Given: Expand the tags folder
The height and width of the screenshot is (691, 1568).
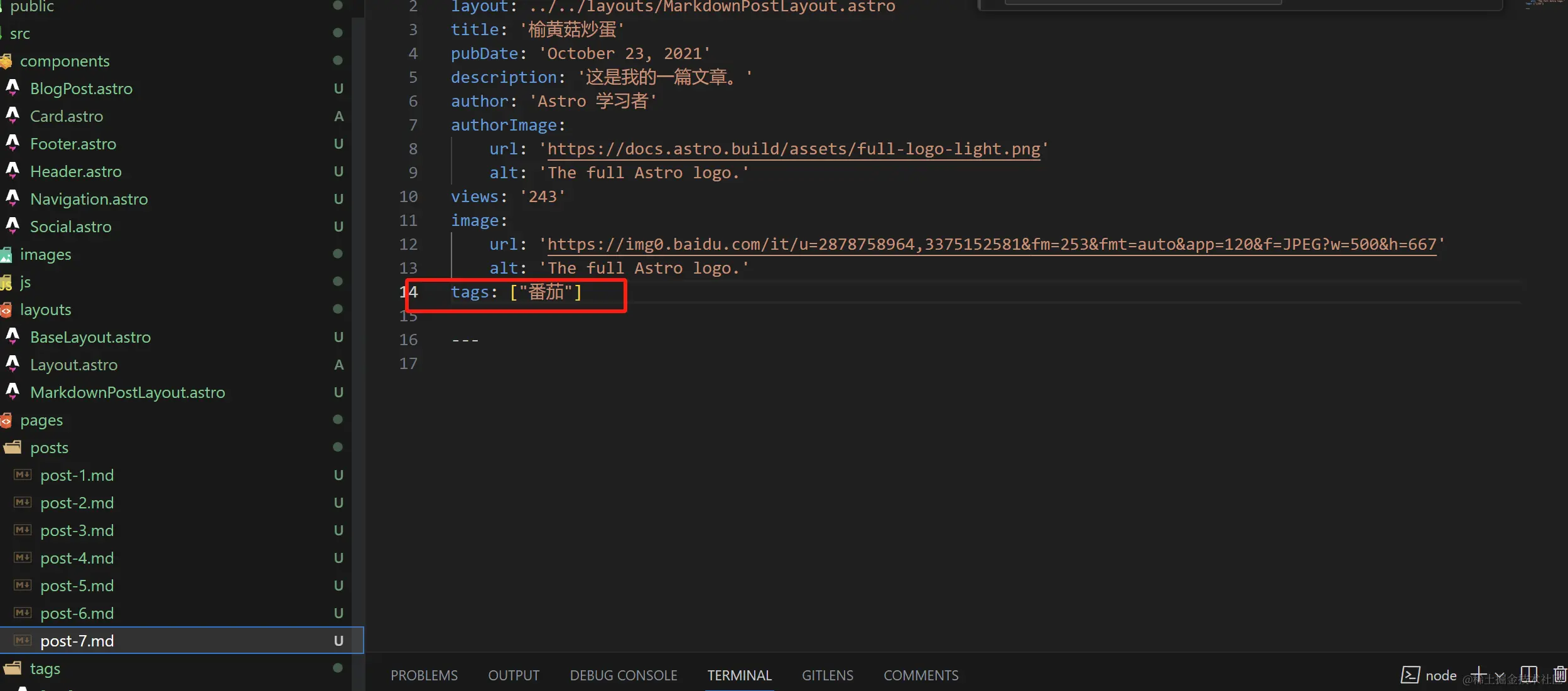Looking at the screenshot, I should [x=45, y=668].
